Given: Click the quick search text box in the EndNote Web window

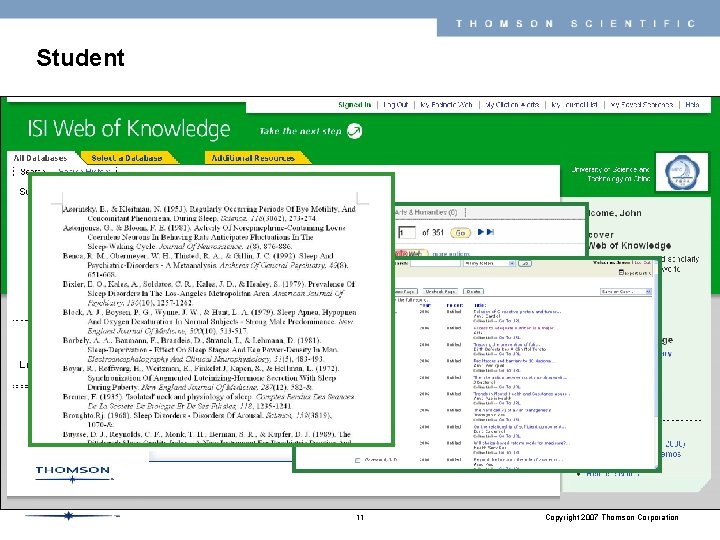Looking at the screenshot, I should 435,263.
